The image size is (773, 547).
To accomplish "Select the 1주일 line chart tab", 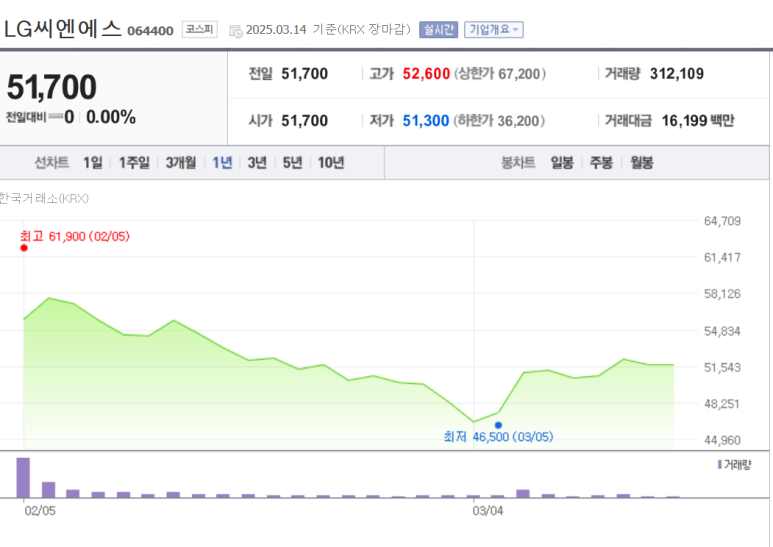I will point(134,163).
